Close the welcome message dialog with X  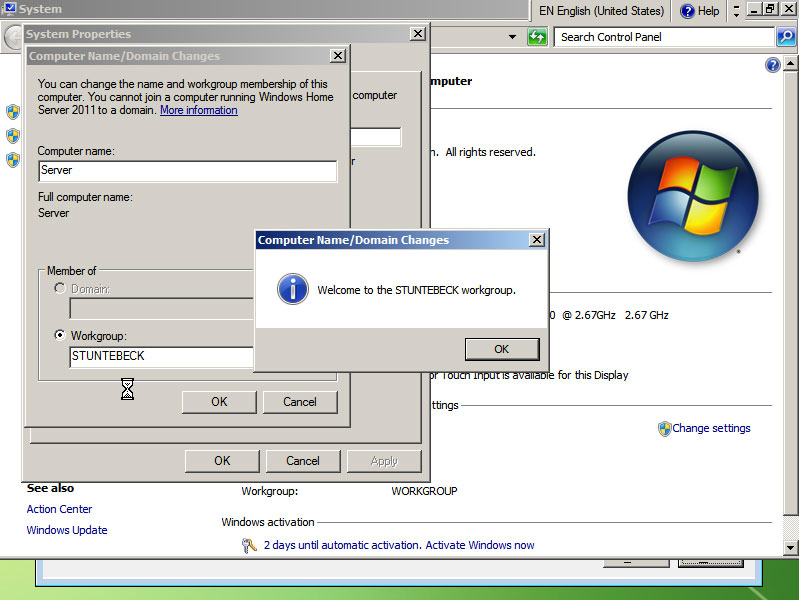[537, 240]
